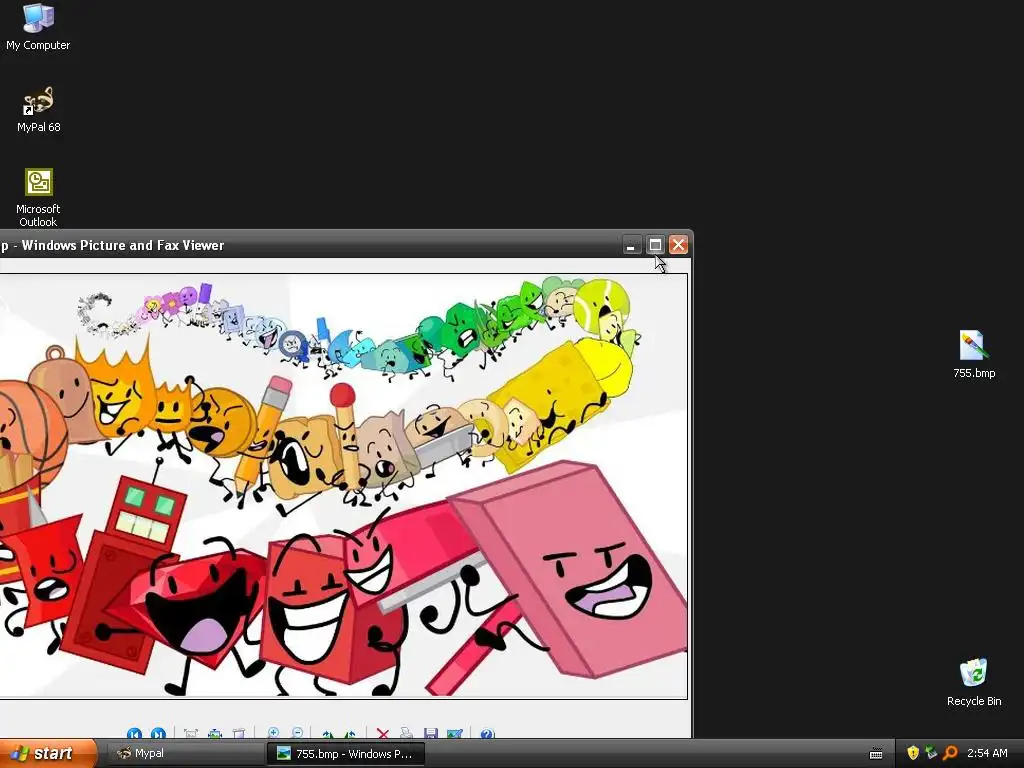Zoom out using the magnifier minus icon

pos(297,733)
